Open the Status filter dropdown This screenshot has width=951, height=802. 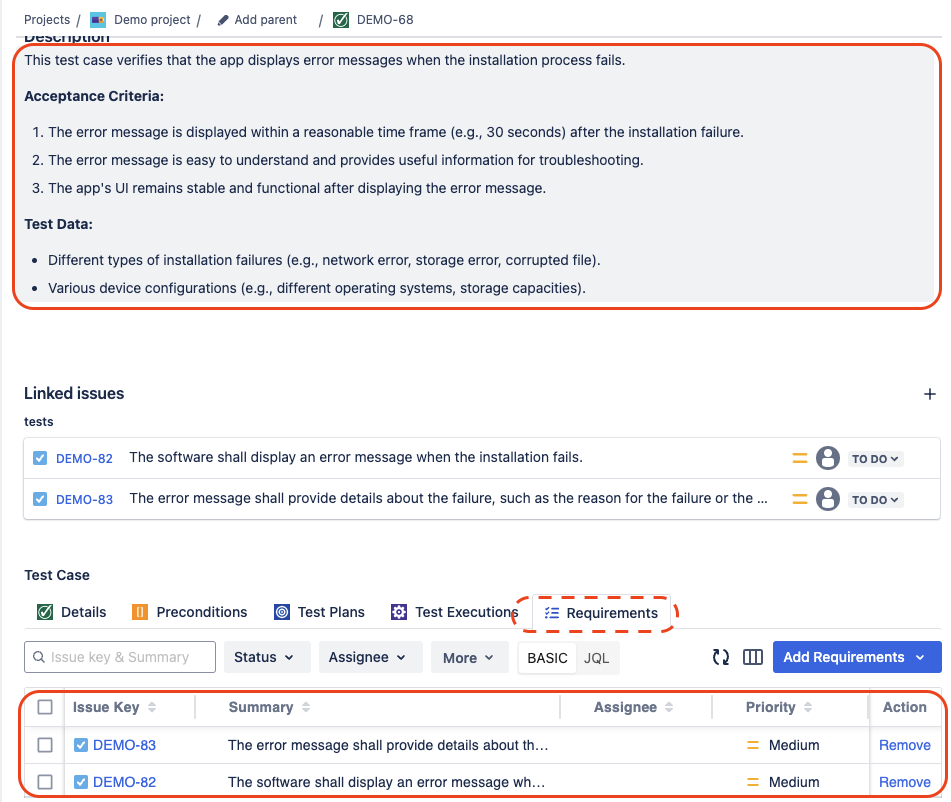(x=265, y=657)
